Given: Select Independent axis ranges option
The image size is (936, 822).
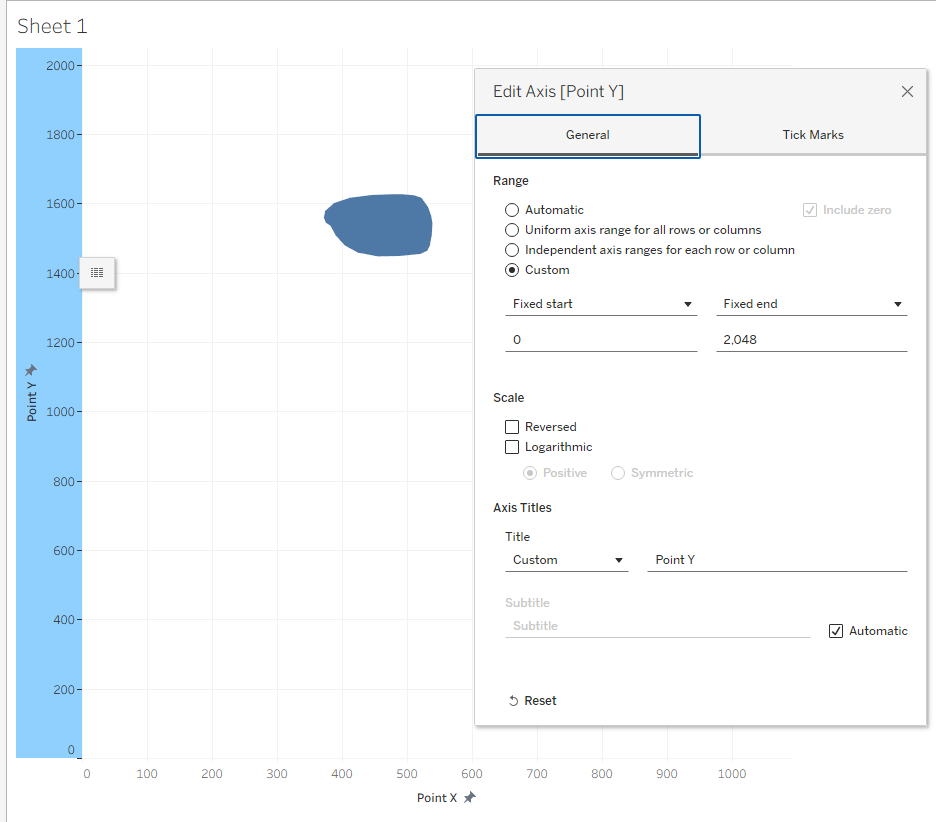Looking at the screenshot, I should coord(512,250).
